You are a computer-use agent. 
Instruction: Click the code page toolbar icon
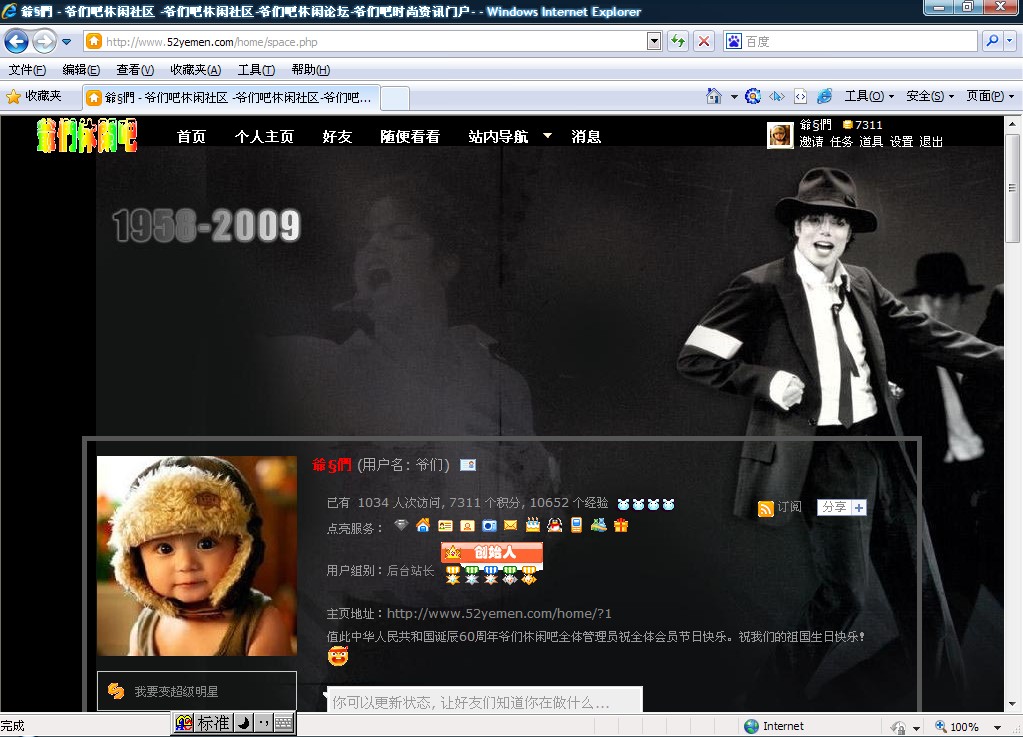[x=801, y=97]
